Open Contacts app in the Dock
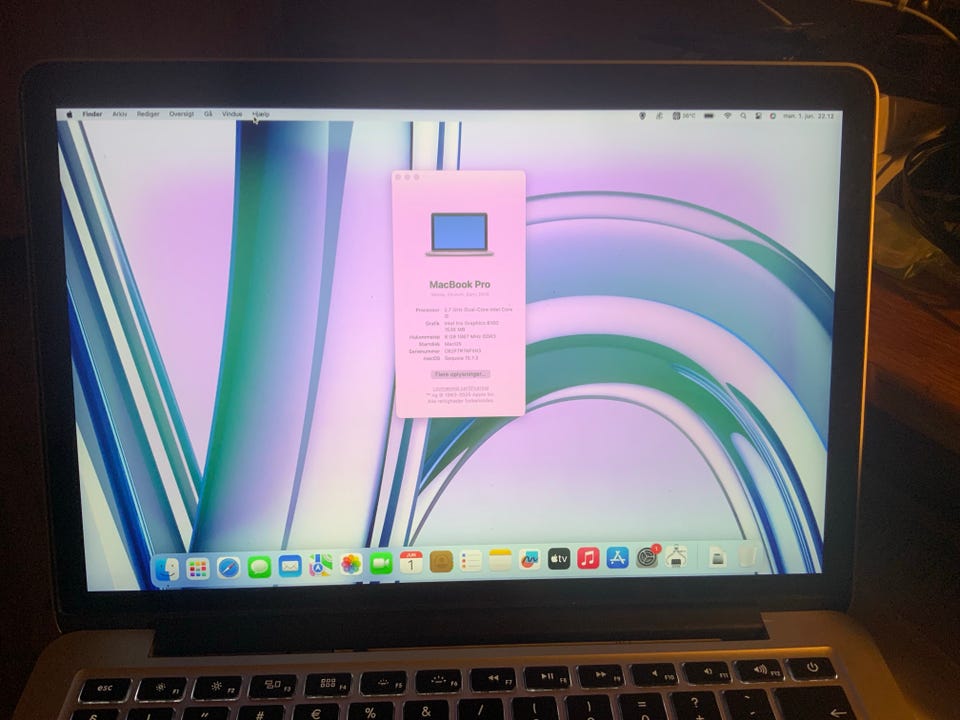Viewport: 960px width, 720px height. point(441,561)
